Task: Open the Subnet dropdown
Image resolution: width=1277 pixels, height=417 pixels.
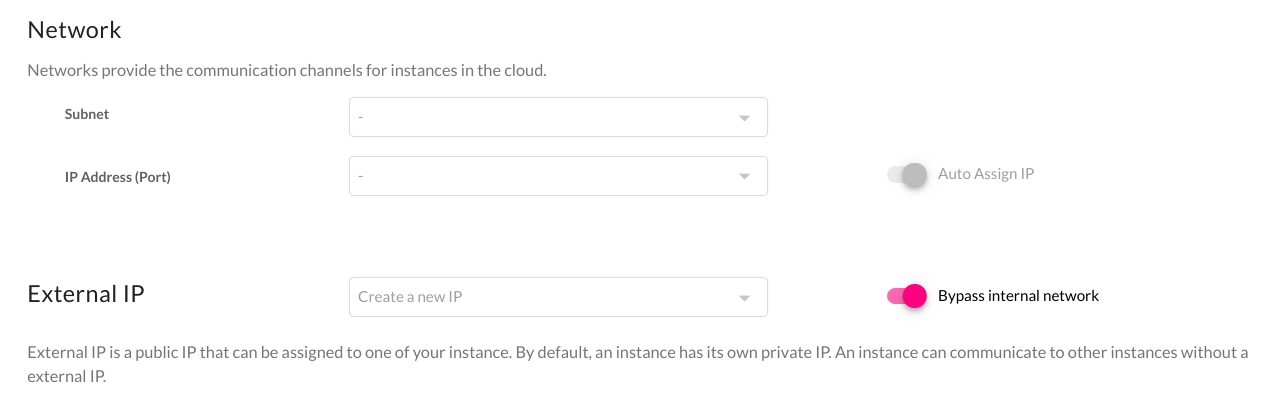Action: tap(558, 117)
